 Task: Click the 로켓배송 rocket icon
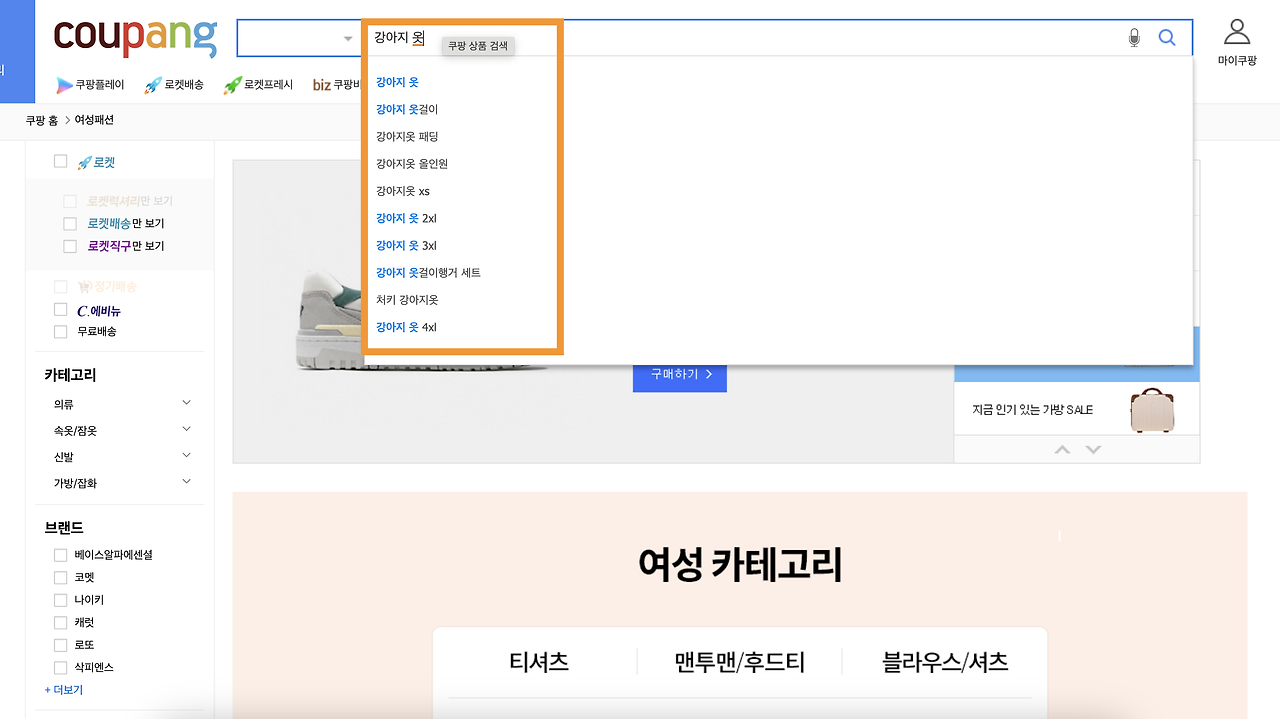[x=152, y=84]
